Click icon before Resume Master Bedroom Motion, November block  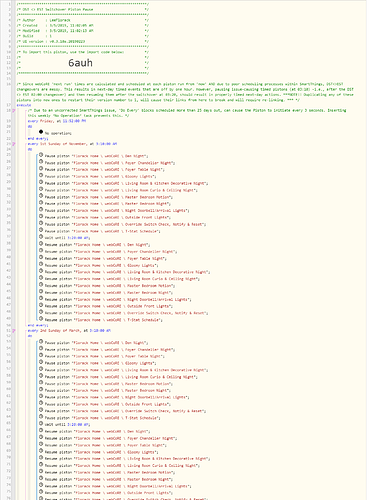41,285
